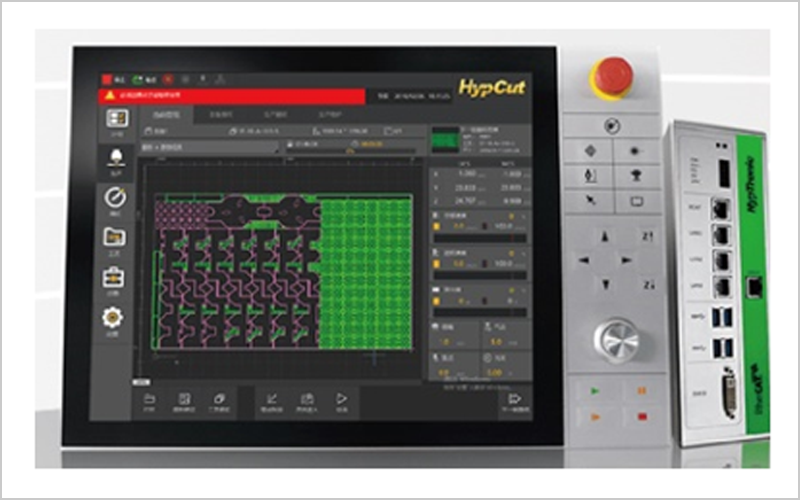The image size is (800, 500).
Task: Click the second panel's black progress bar
Action: pyautogui.click(x=480, y=276)
